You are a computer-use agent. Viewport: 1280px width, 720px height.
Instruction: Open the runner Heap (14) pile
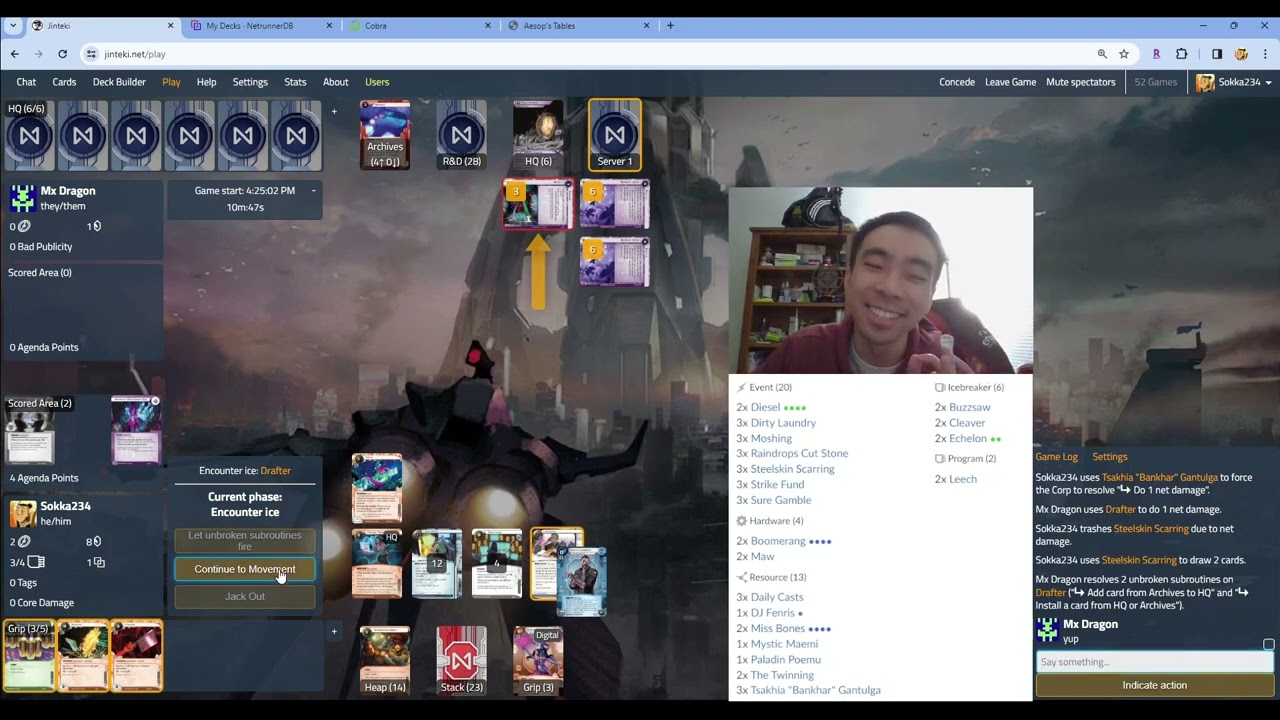tap(385, 660)
